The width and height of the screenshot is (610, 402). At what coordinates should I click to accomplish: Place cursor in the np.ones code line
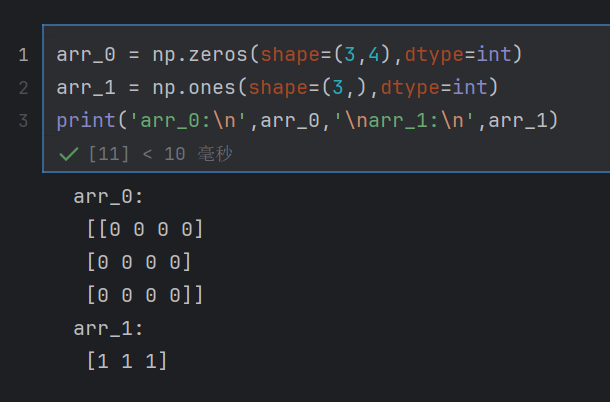tap(277, 88)
